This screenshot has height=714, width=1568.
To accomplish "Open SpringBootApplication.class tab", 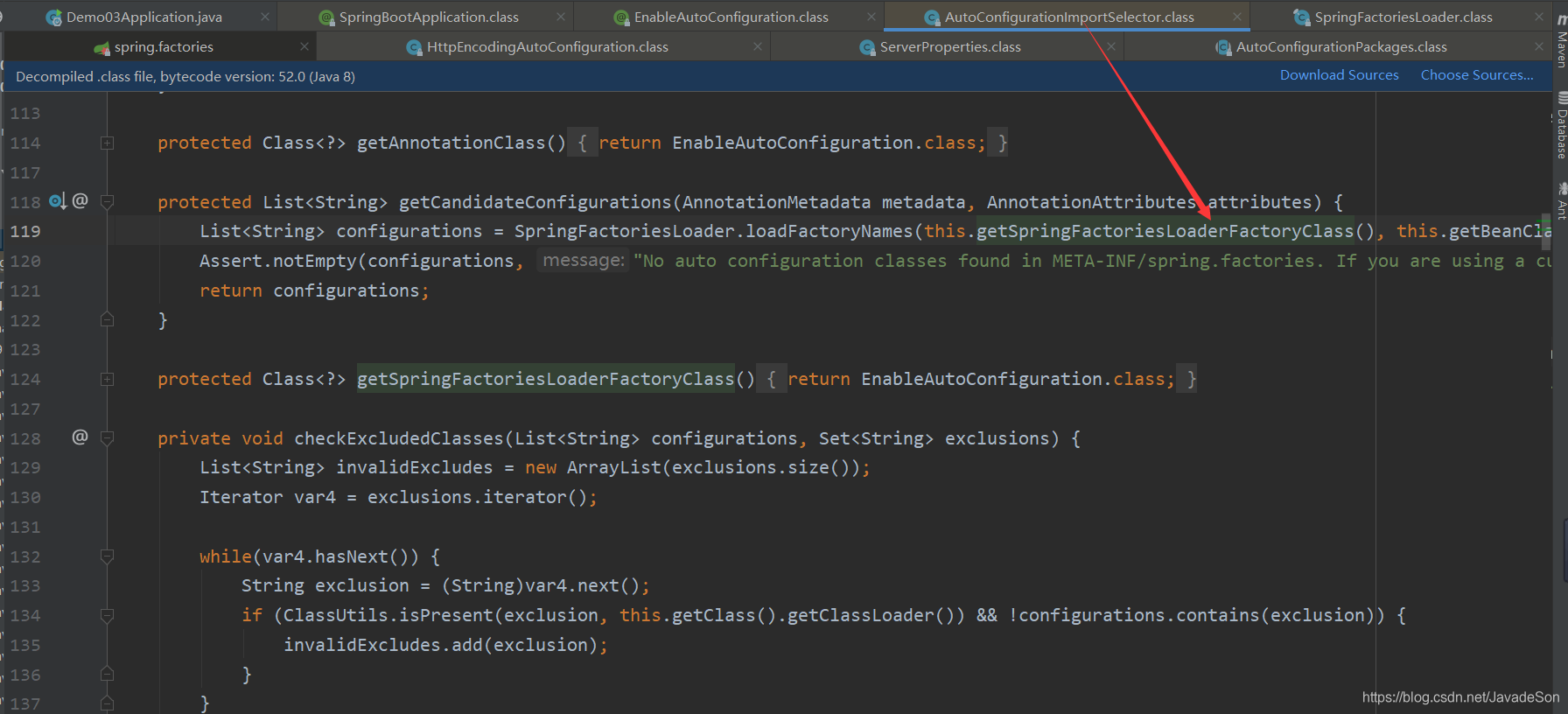I will point(428,17).
